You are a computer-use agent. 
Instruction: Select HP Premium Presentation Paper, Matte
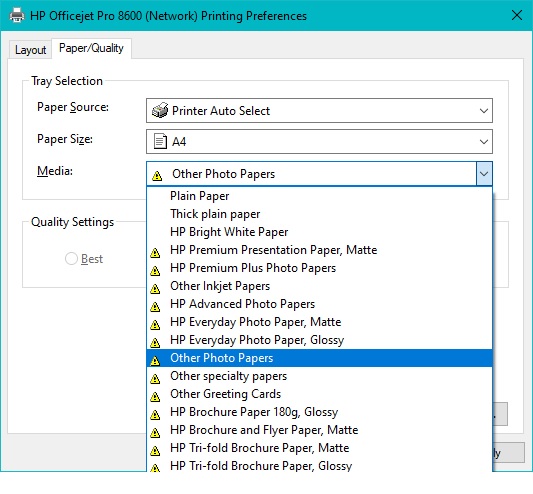319,250
